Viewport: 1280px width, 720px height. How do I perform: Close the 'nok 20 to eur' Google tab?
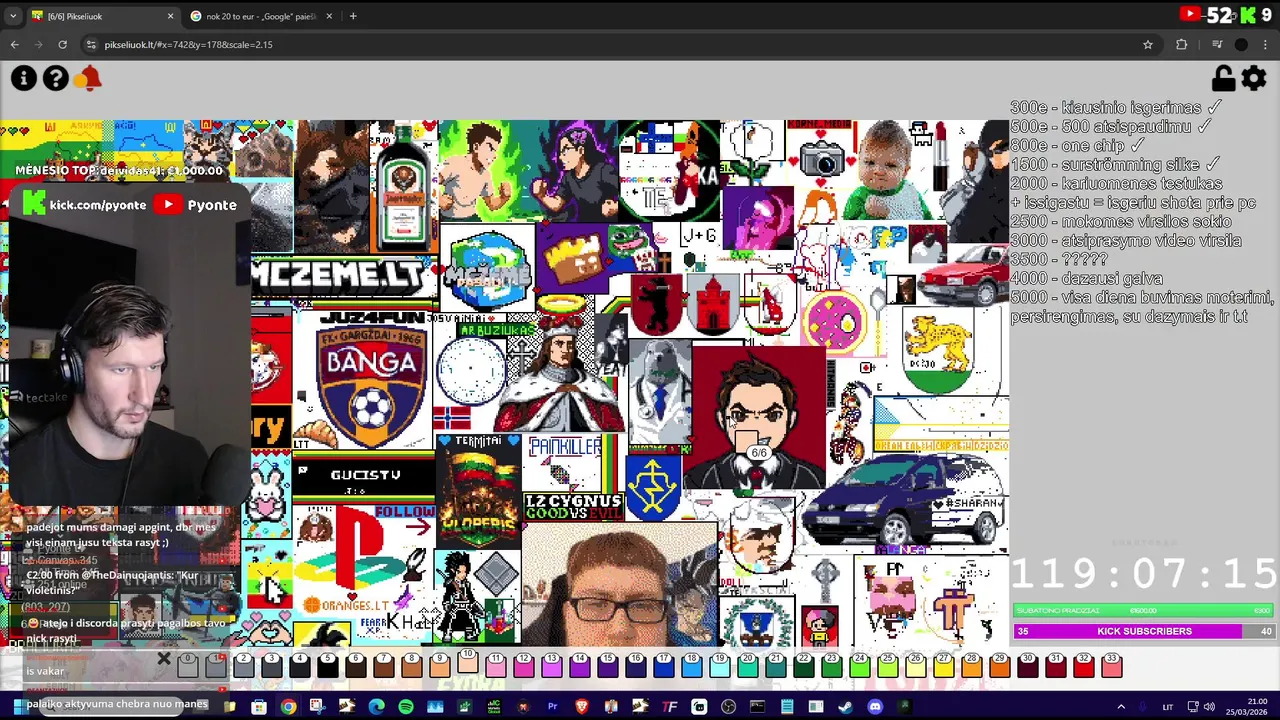point(328,16)
